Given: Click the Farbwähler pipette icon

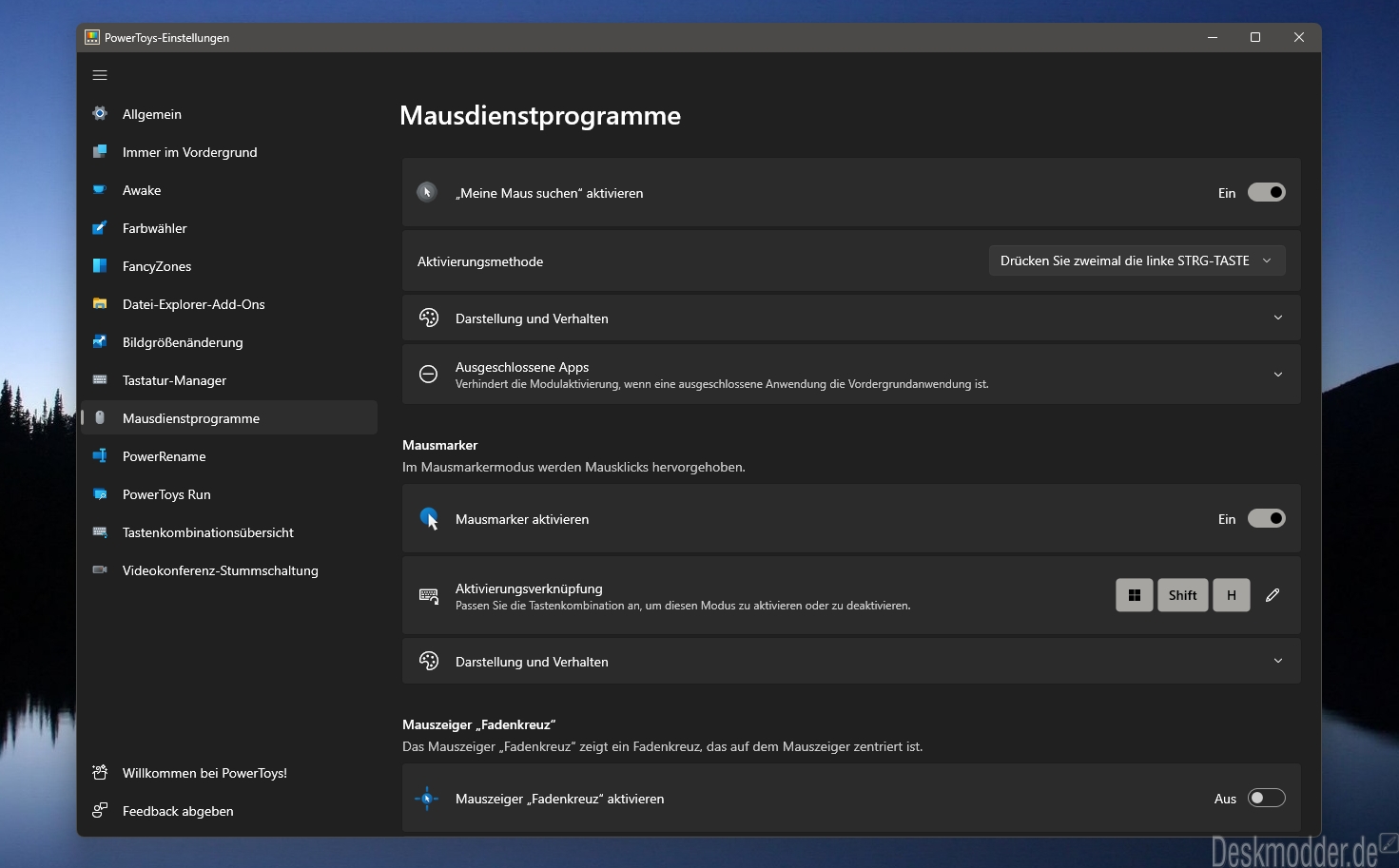Looking at the screenshot, I should point(100,228).
